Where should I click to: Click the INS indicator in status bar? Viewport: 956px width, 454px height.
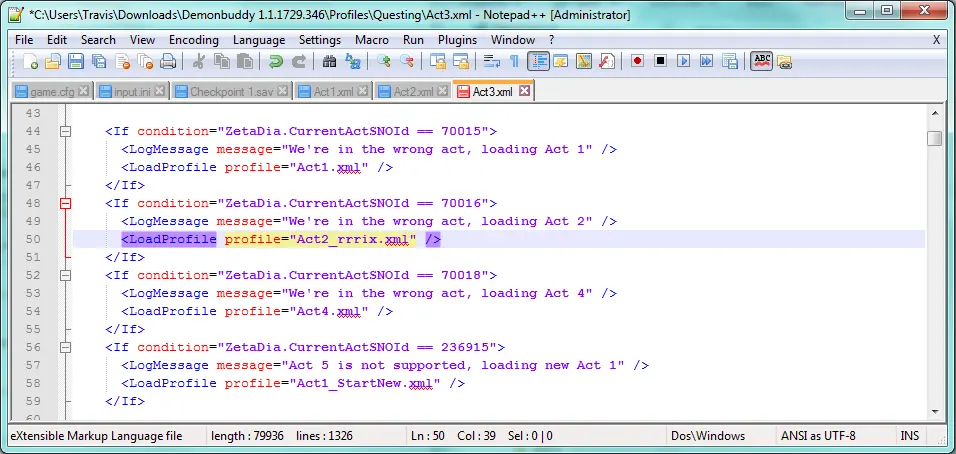tap(909, 436)
